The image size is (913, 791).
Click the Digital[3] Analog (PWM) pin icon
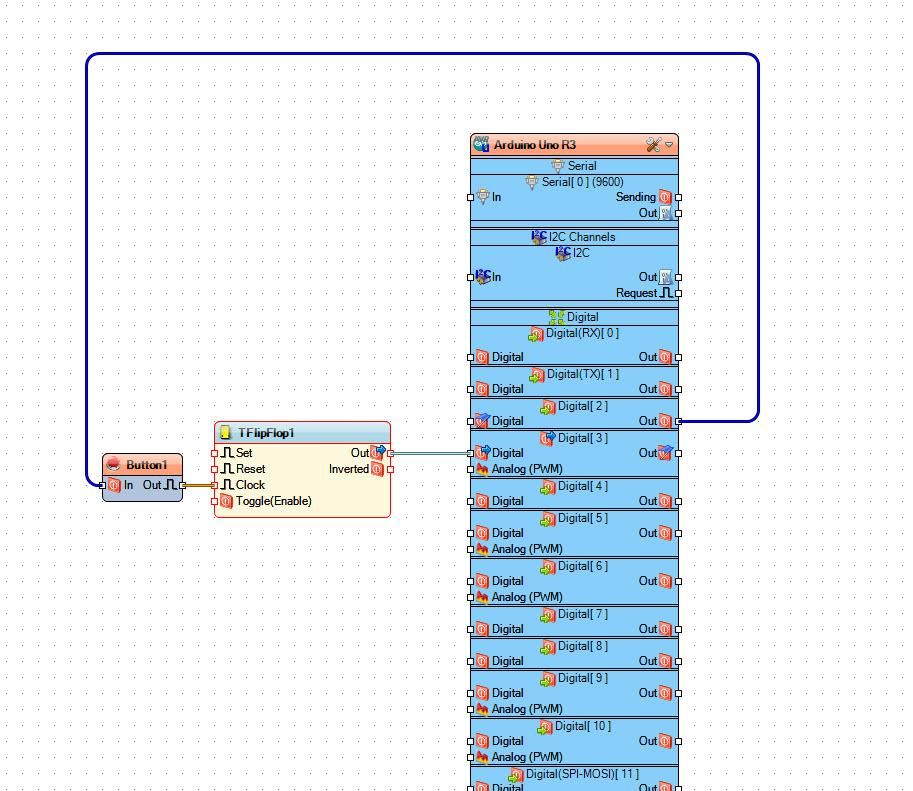482,469
